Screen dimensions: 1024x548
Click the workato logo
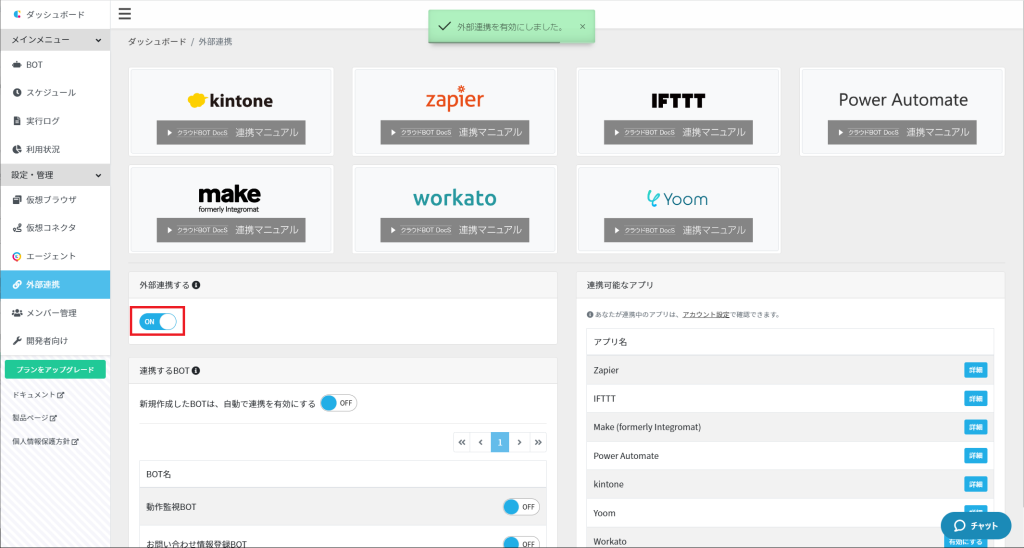[x=455, y=198]
